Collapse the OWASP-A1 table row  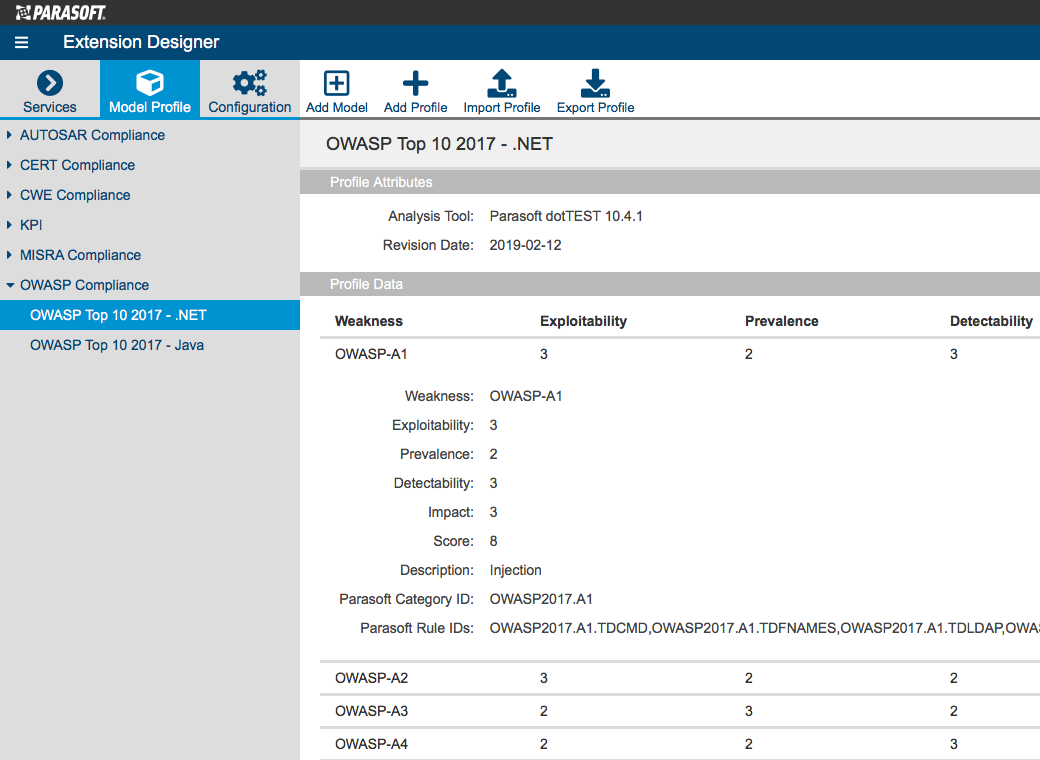coord(680,354)
